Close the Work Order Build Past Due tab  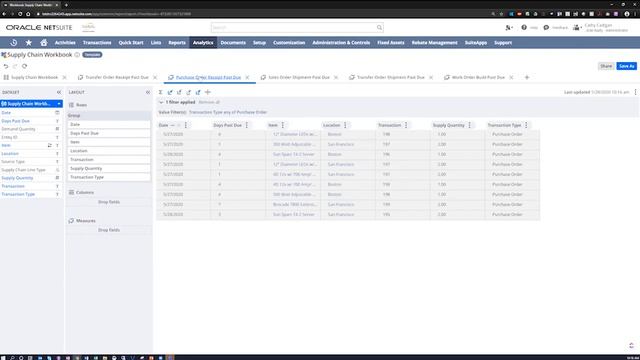point(511,77)
